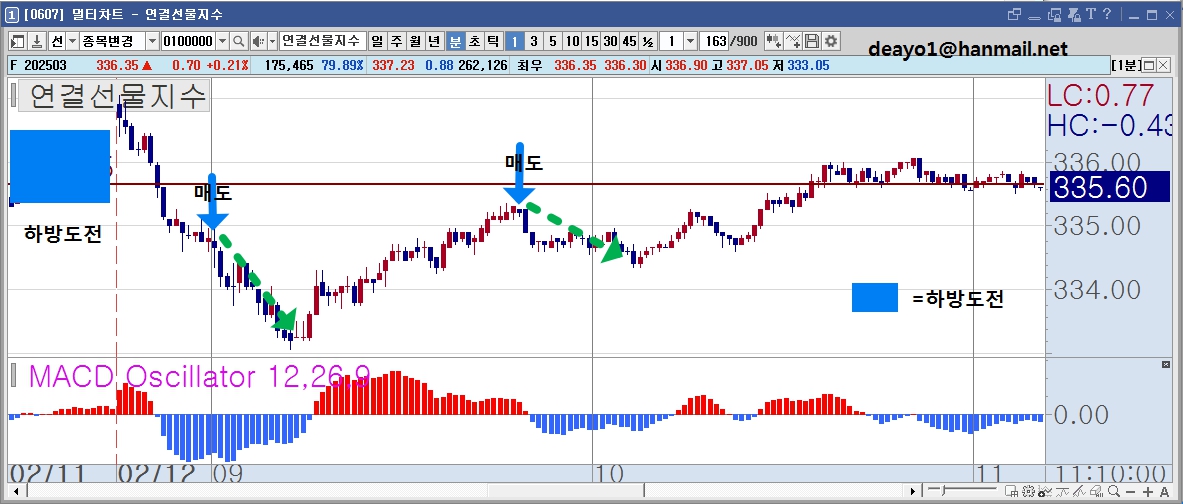Image resolution: width=1183 pixels, height=504 pixels.
Task: Click the MACD Oscillator 12,26,9 label
Action: point(199,376)
